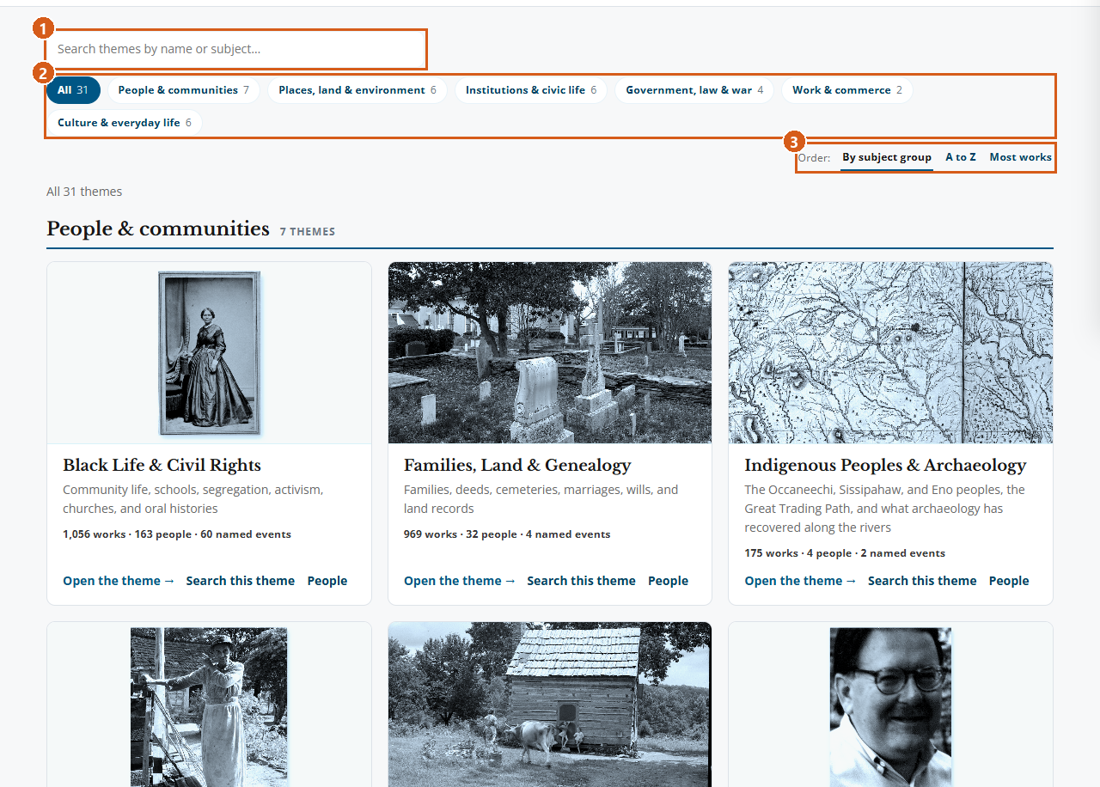Filter by Government, law & war chip
This screenshot has width=1100, height=787.
[695, 90]
